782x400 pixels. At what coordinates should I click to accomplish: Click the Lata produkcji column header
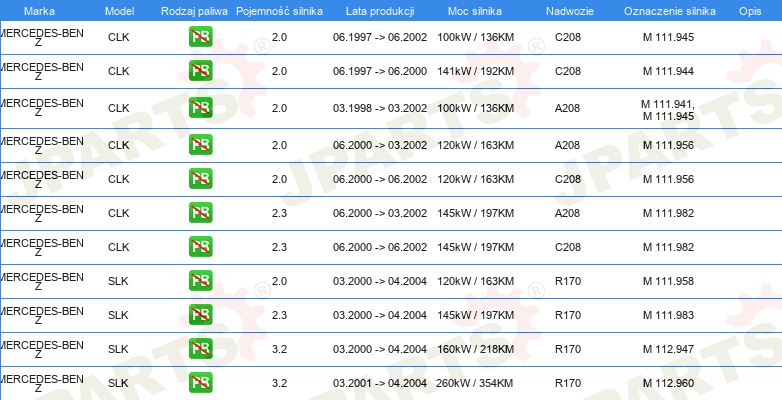tap(380, 11)
